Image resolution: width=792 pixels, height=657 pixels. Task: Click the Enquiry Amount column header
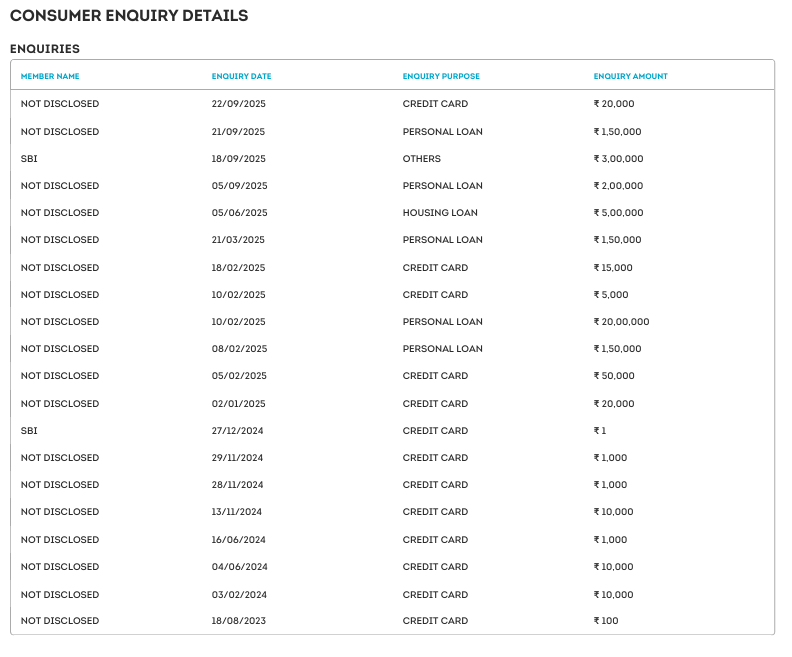click(630, 76)
